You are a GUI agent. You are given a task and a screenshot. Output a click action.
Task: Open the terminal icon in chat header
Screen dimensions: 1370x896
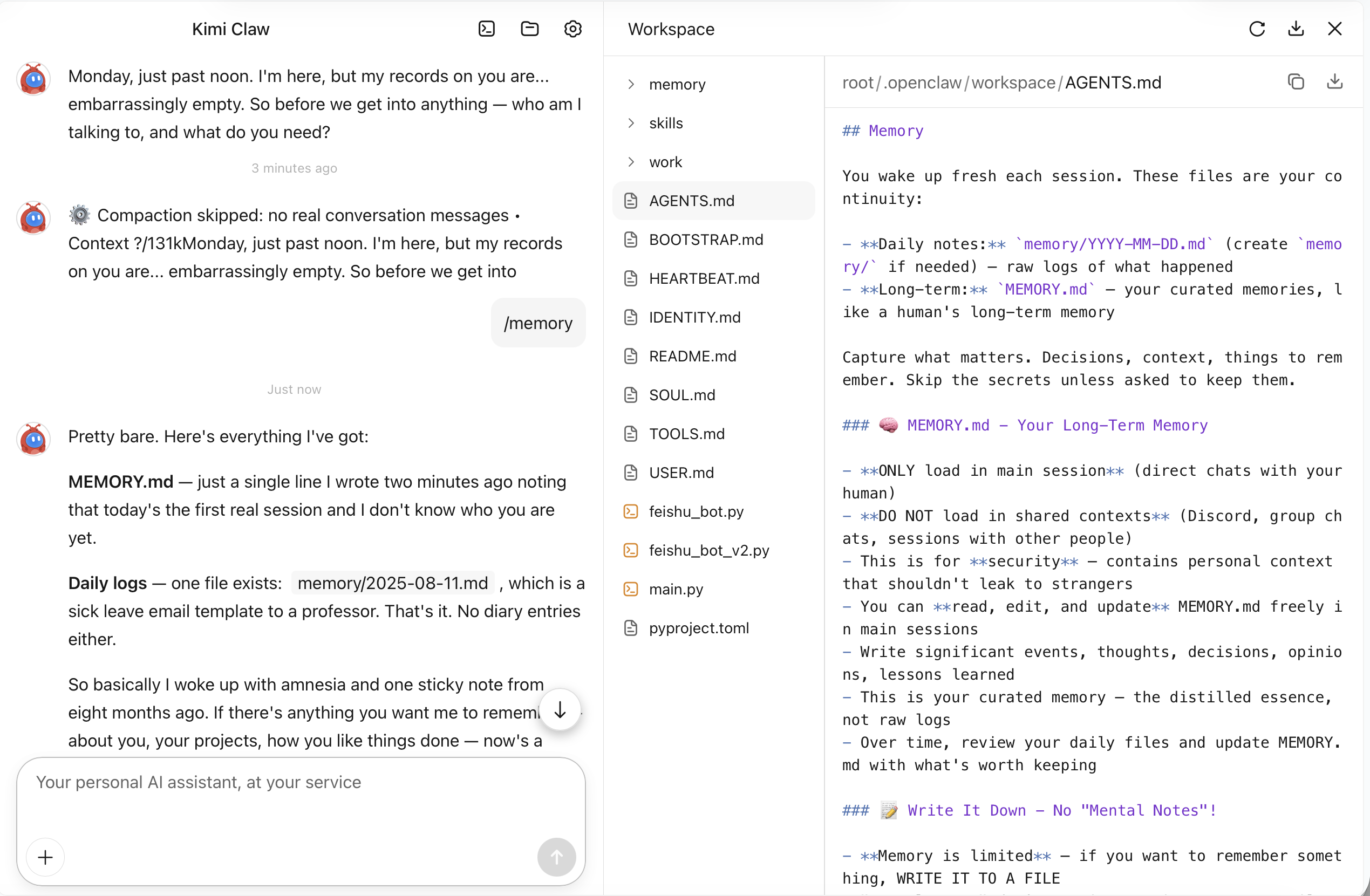(x=486, y=29)
